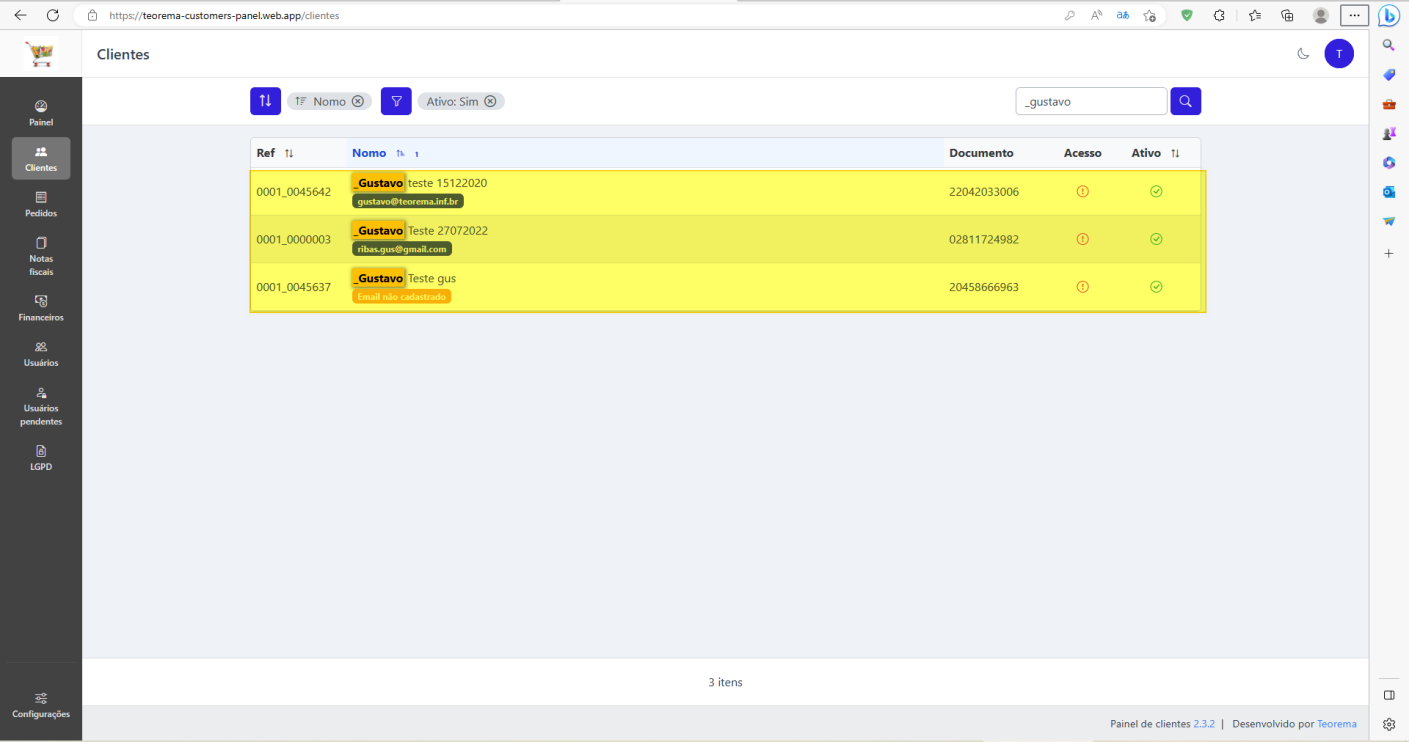Click client name _Gustavo teste 15122020

(420, 183)
